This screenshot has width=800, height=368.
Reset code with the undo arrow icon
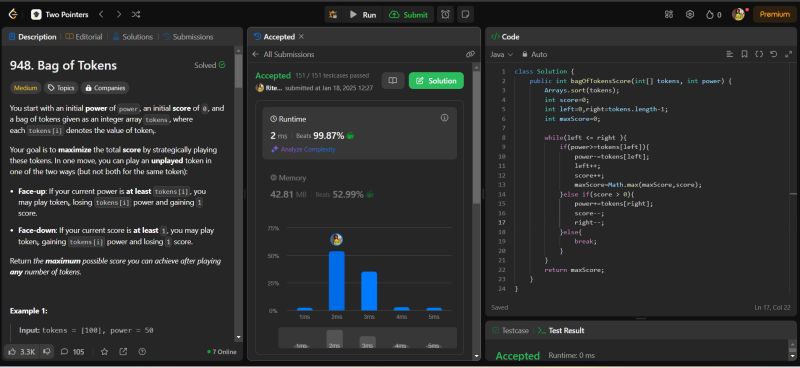click(773, 54)
